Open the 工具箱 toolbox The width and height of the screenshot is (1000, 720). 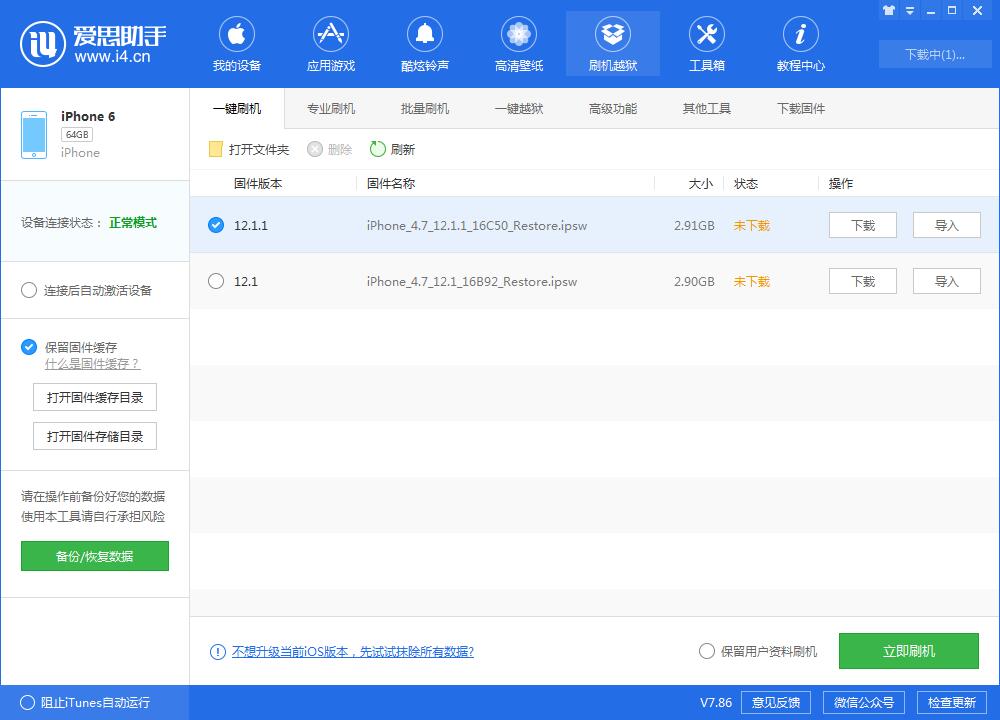click(707, 43)
